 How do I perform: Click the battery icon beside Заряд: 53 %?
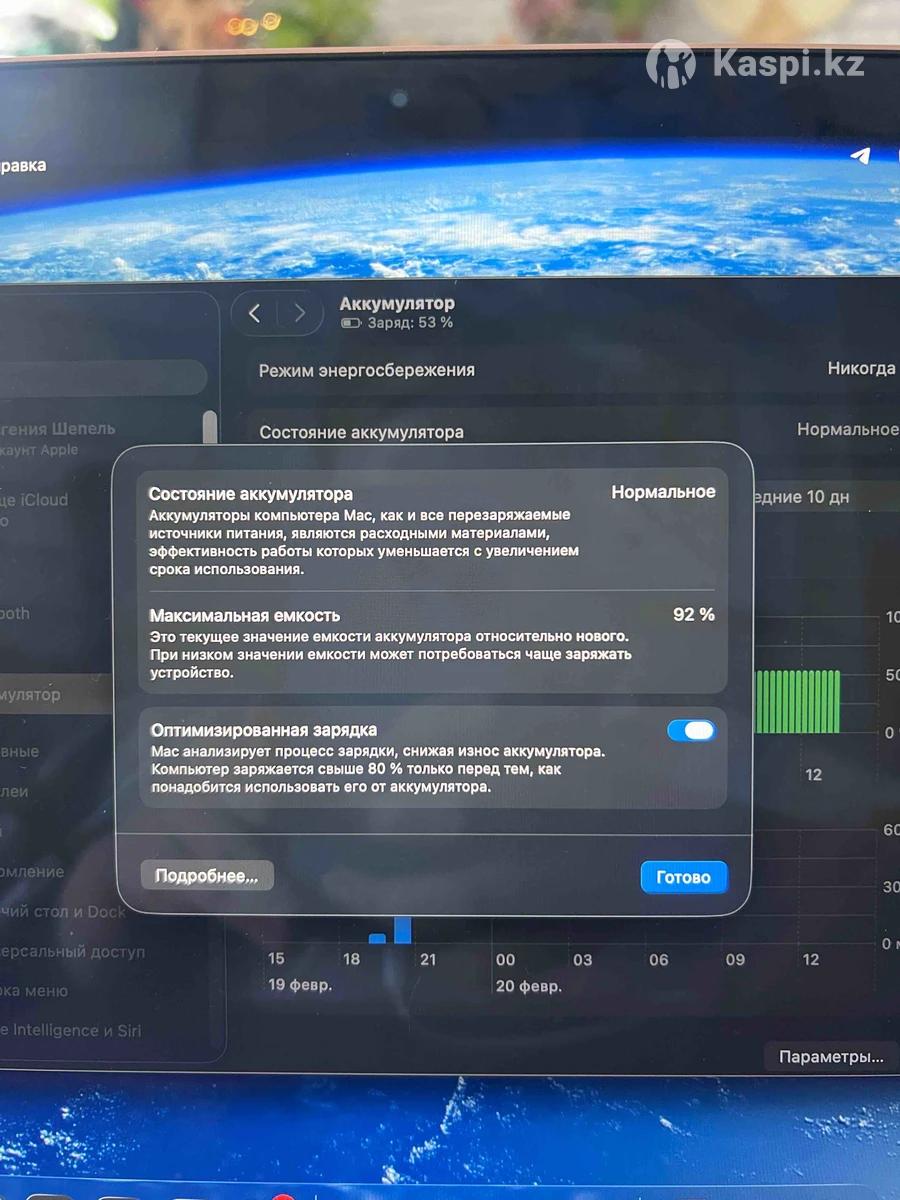tap(350, 324)
